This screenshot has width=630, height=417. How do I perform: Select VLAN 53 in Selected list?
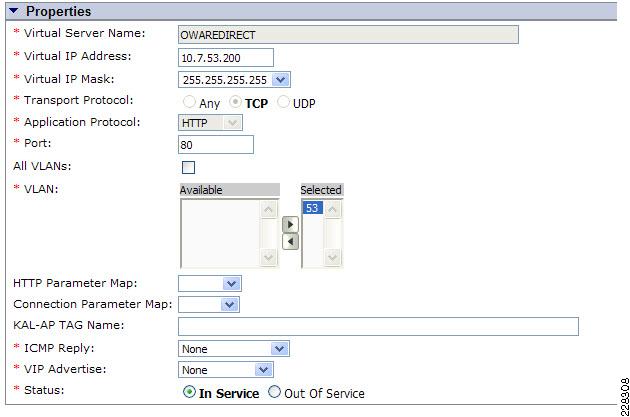click(x=312, y=208)
